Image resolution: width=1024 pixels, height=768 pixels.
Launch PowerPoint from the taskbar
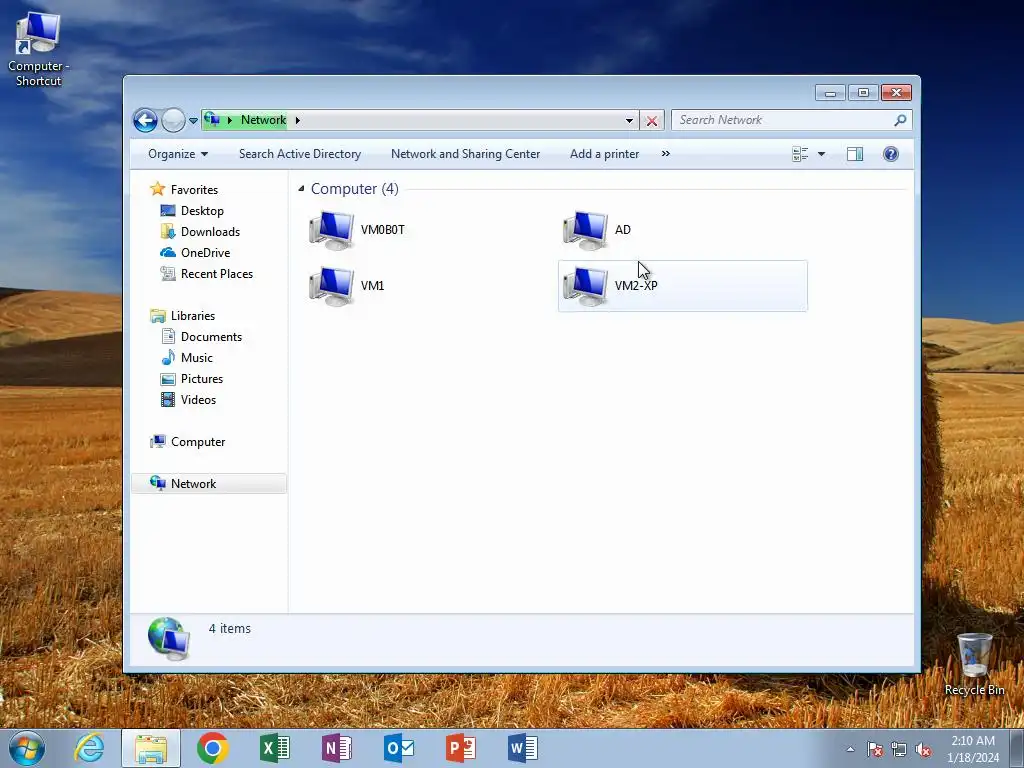[460, 748]
